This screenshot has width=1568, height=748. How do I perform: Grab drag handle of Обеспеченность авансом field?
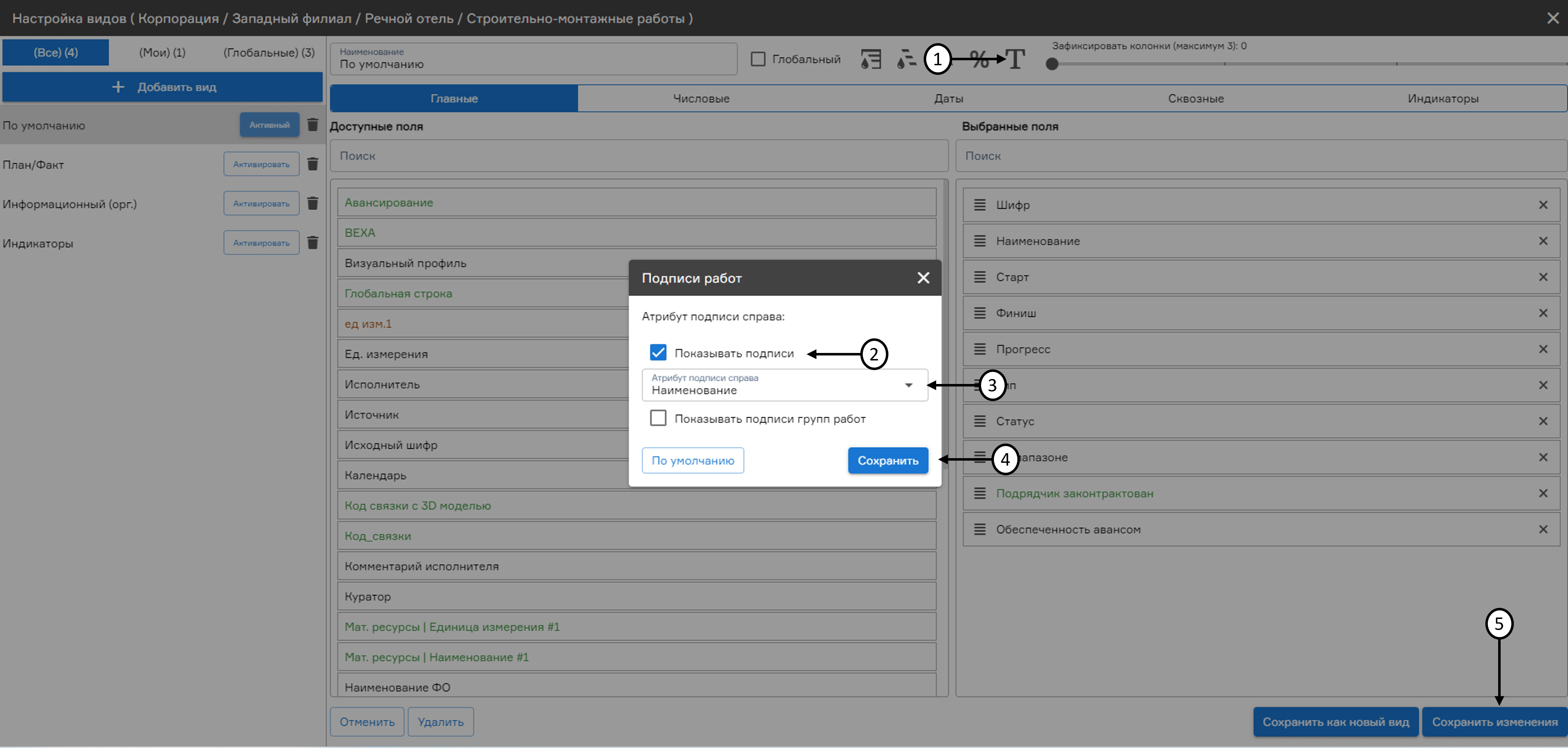coord(979,529)
